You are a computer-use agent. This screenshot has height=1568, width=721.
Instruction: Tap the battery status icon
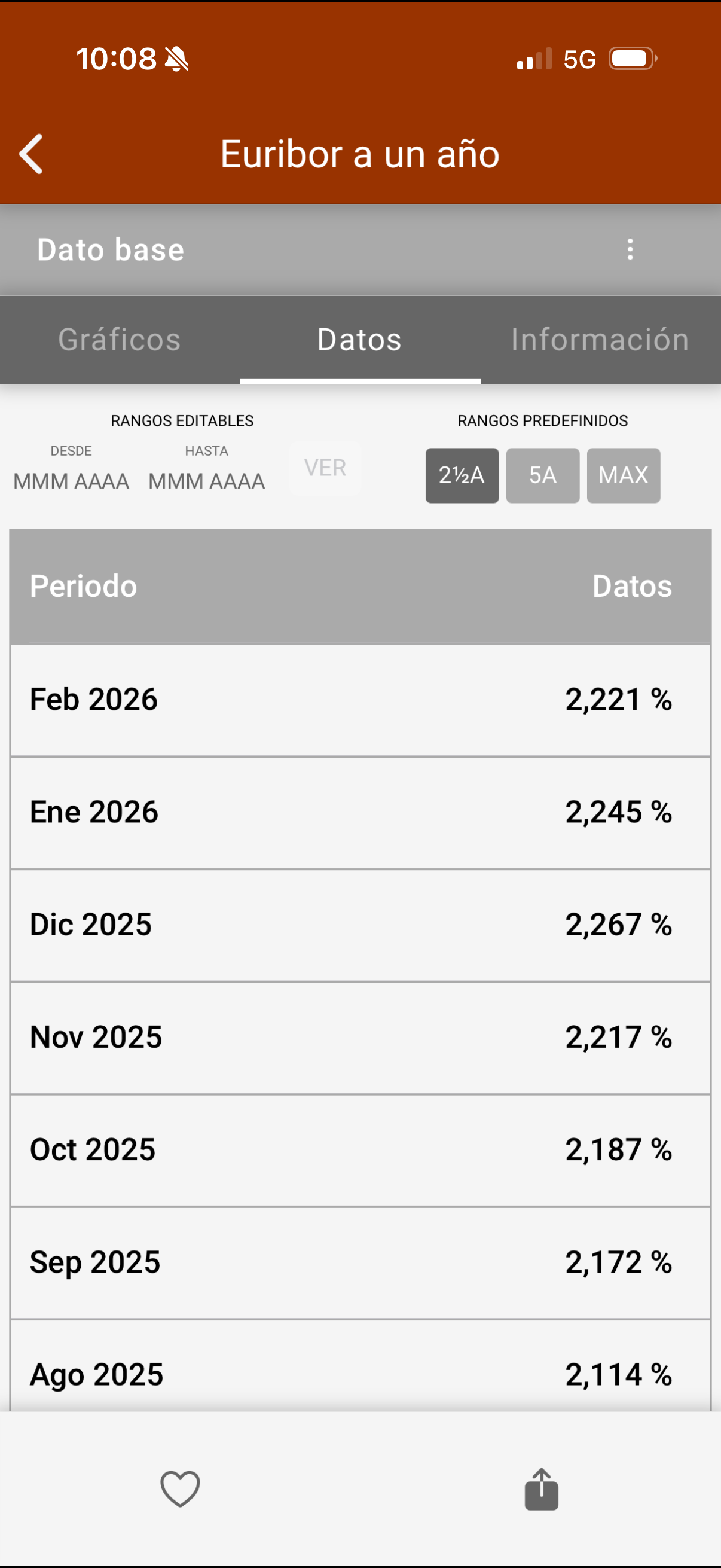pyautogui.click(x=633, y=59)
